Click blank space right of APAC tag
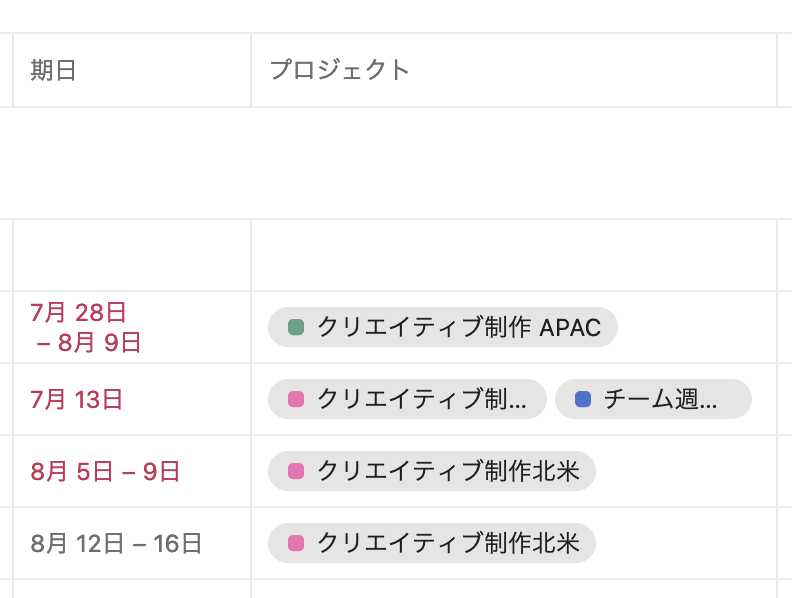 coord(695,328)
